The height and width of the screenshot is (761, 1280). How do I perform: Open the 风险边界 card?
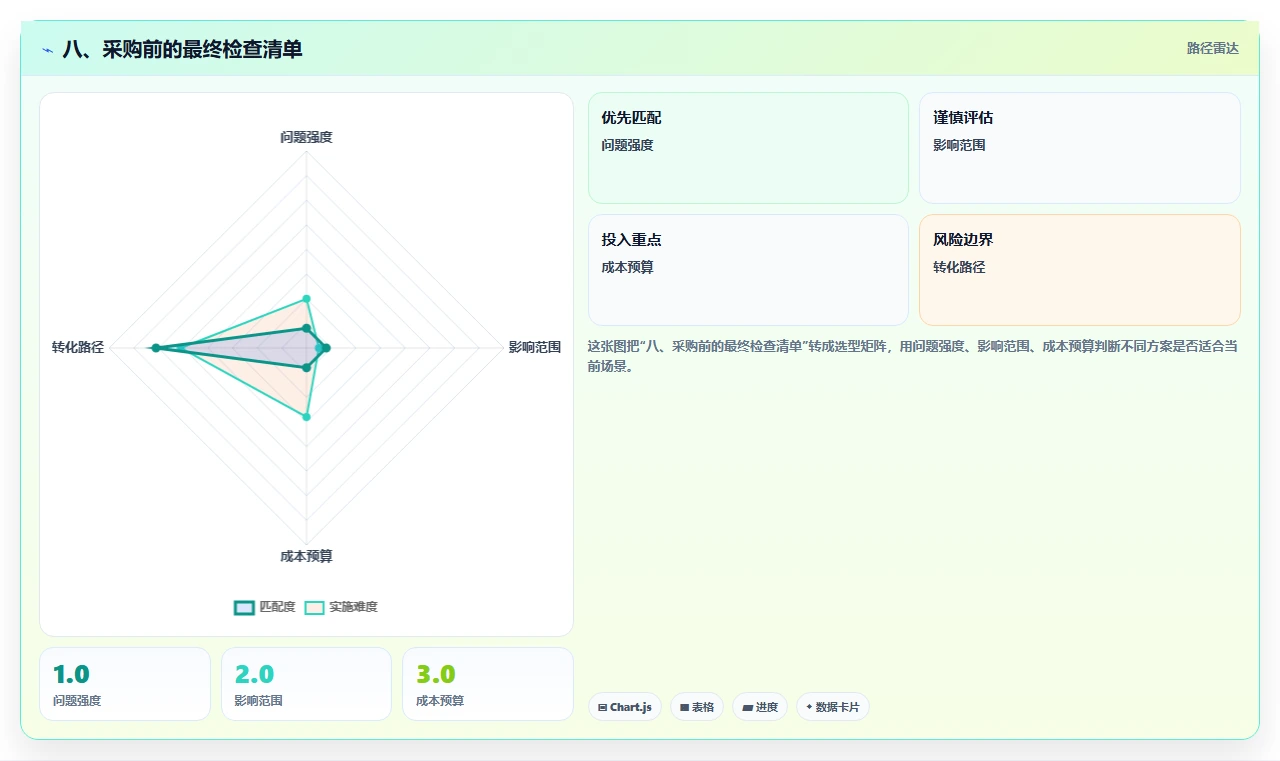click(1080, 270)
